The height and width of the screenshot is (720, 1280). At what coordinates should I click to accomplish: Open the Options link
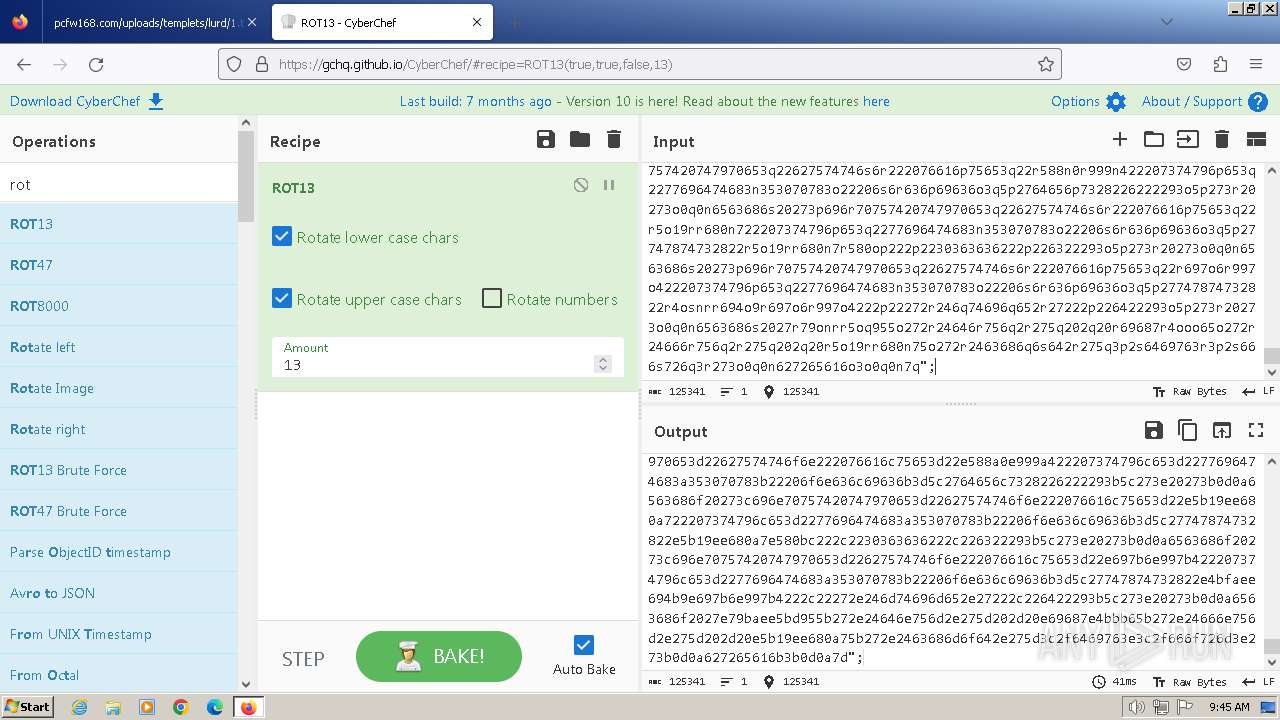[1075, 101]
